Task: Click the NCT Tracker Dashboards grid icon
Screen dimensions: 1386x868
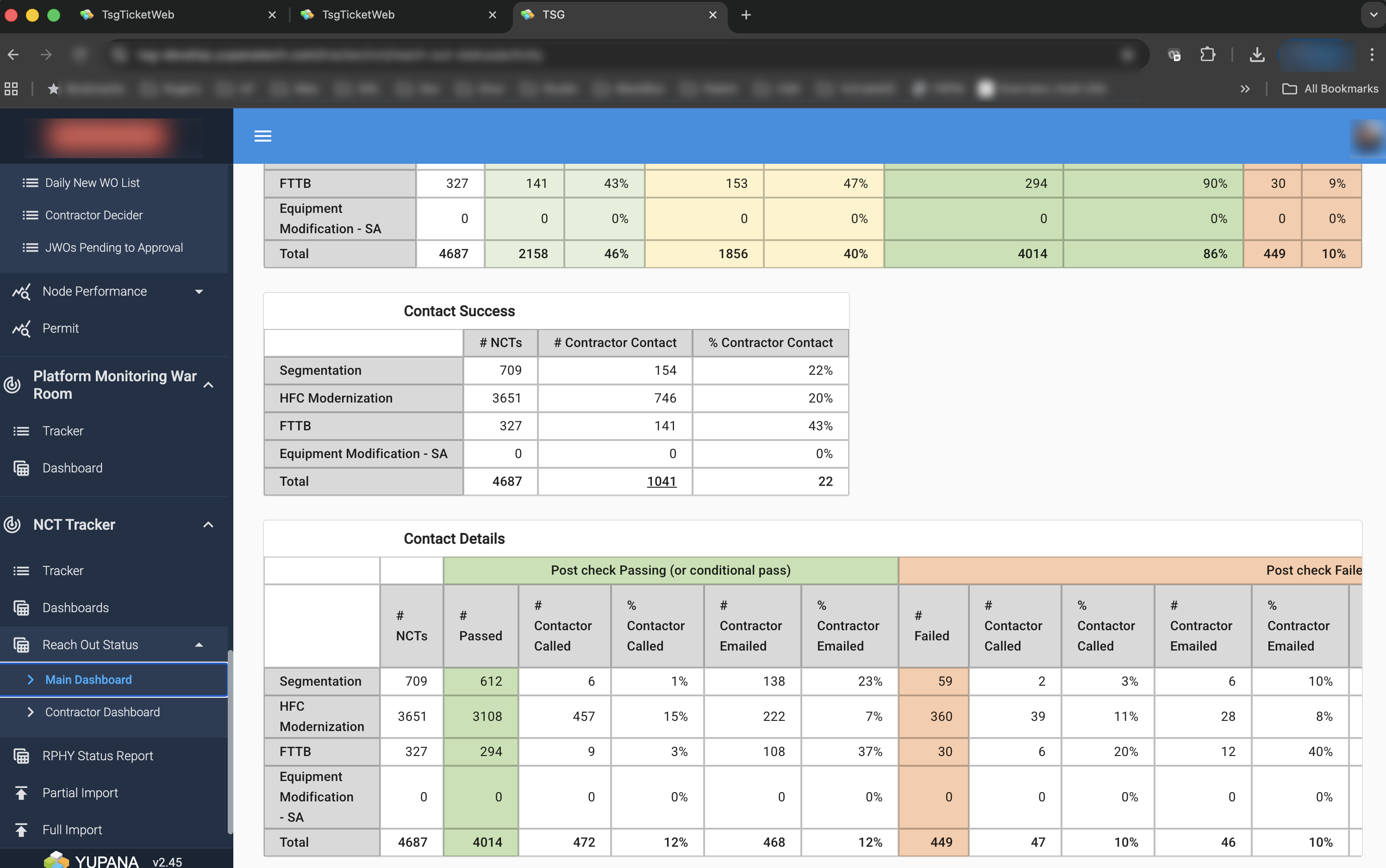Action: click(x=21, y=608)
